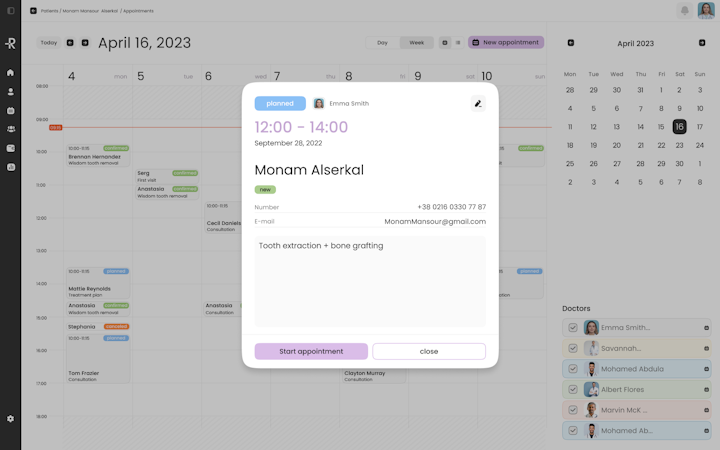
Task: Toggle the Albert Flores doctor checkbox
Action: (x=573, y=389)
